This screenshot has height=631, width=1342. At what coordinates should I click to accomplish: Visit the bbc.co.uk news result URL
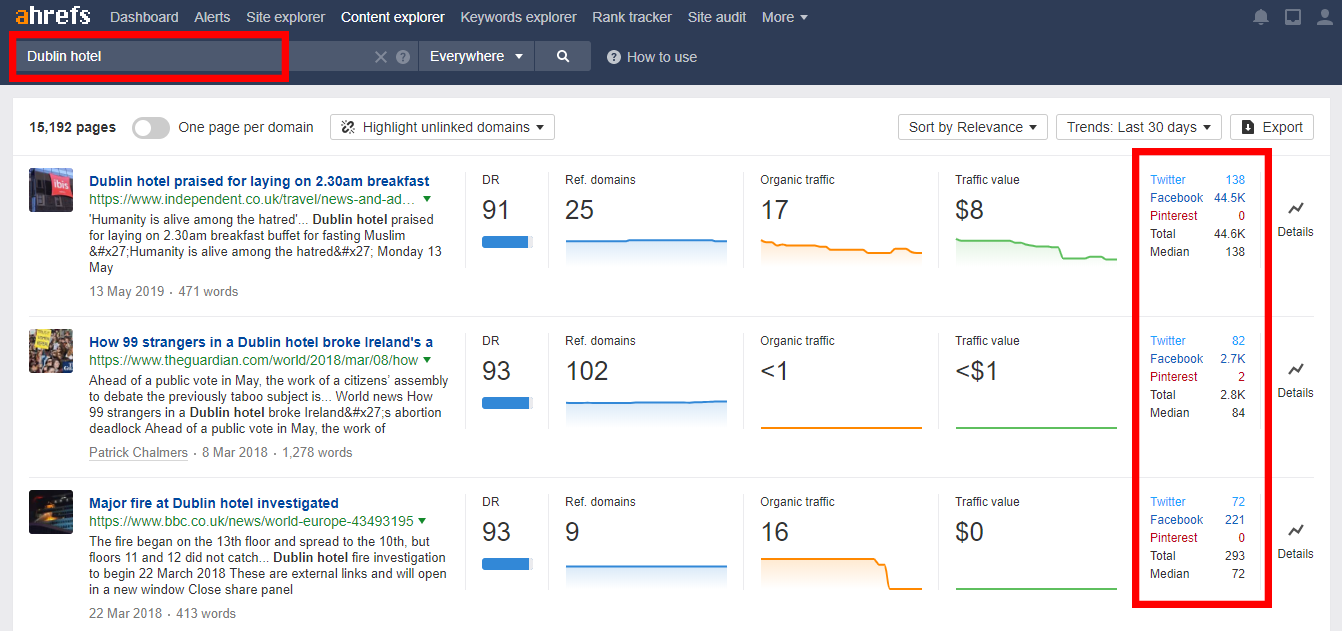251,521
